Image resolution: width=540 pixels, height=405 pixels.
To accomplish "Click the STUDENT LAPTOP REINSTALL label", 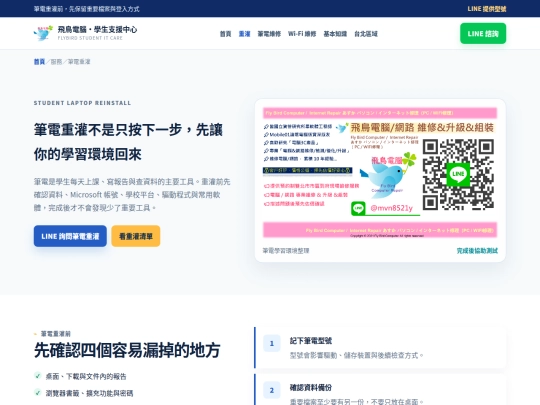I will click(x=82, y=103).
